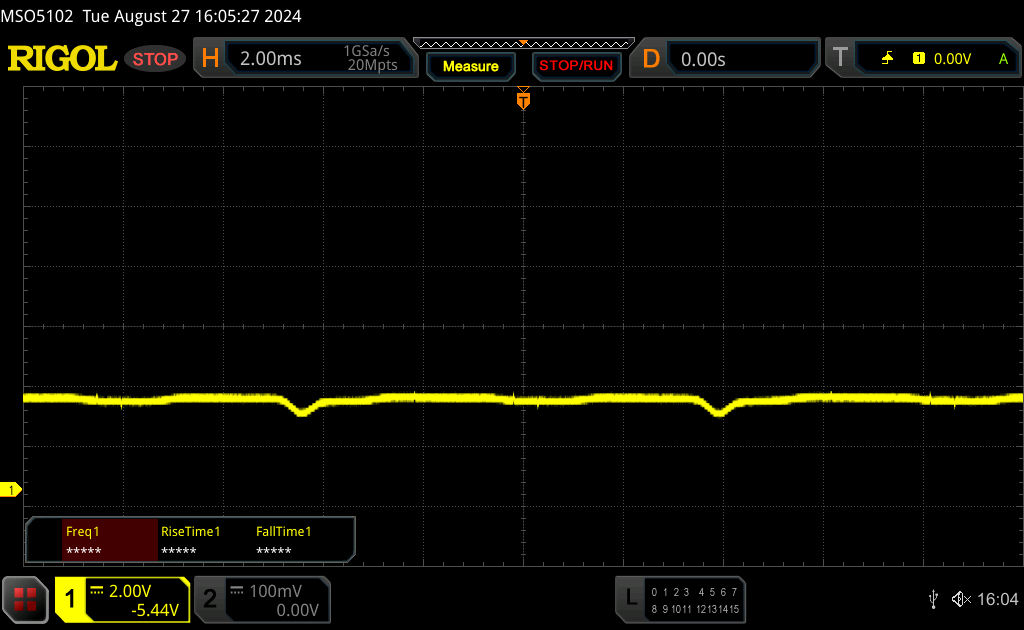Select the Freq1 measurement item
The width and height of the screenshot is (1024, 630).
[110, 541]
